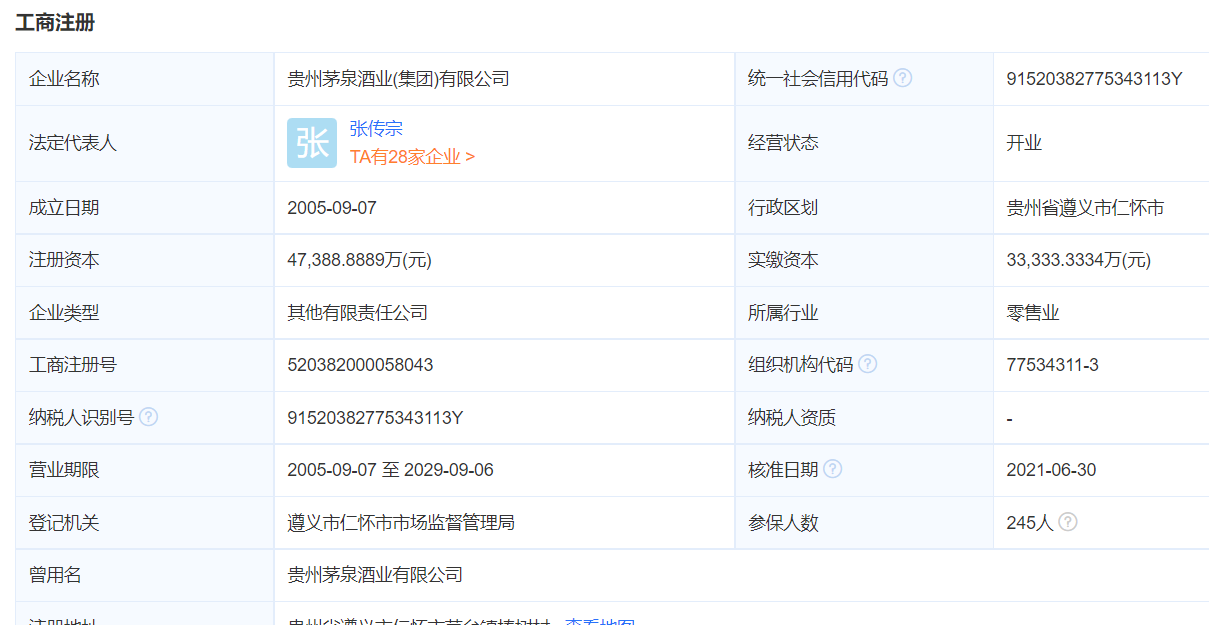Click the 成立日期 label cell
Viewport: 1209px width, 625px height.
pos(145,208)
